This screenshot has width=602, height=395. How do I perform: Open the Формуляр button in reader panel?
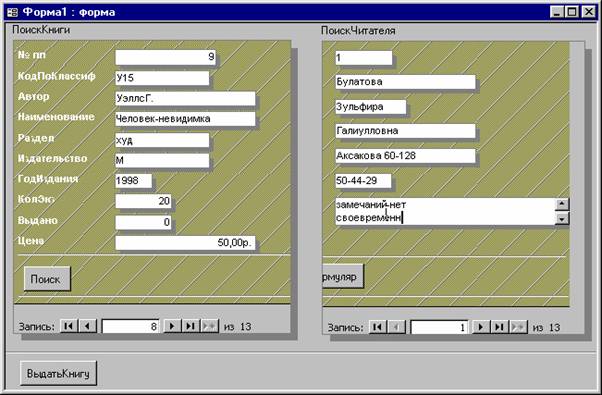tap(342, 276)
